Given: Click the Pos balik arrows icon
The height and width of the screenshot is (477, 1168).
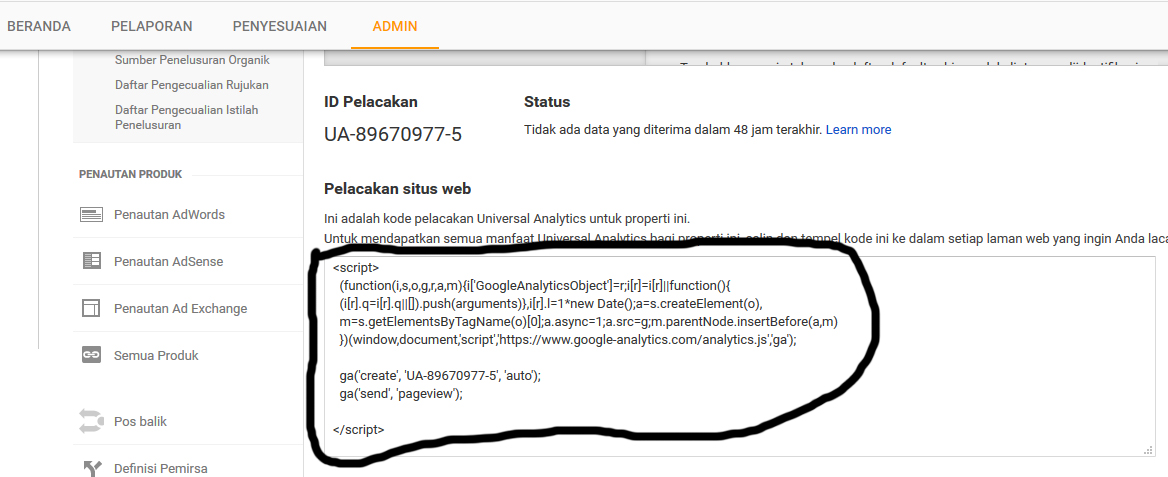Looking at the screenshot, I should point(92,421).
